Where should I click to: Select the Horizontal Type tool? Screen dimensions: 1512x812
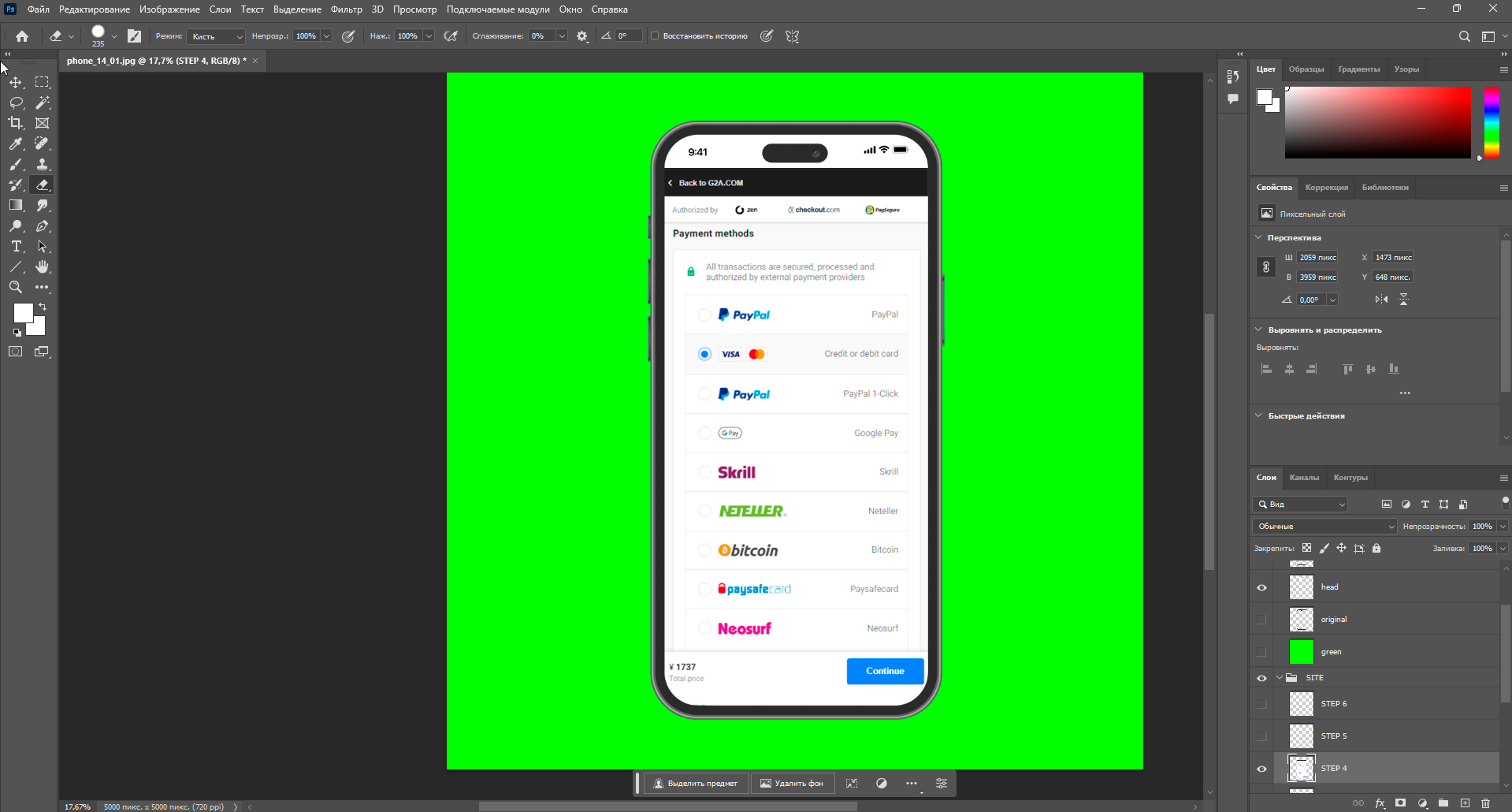tap(16, 247)
